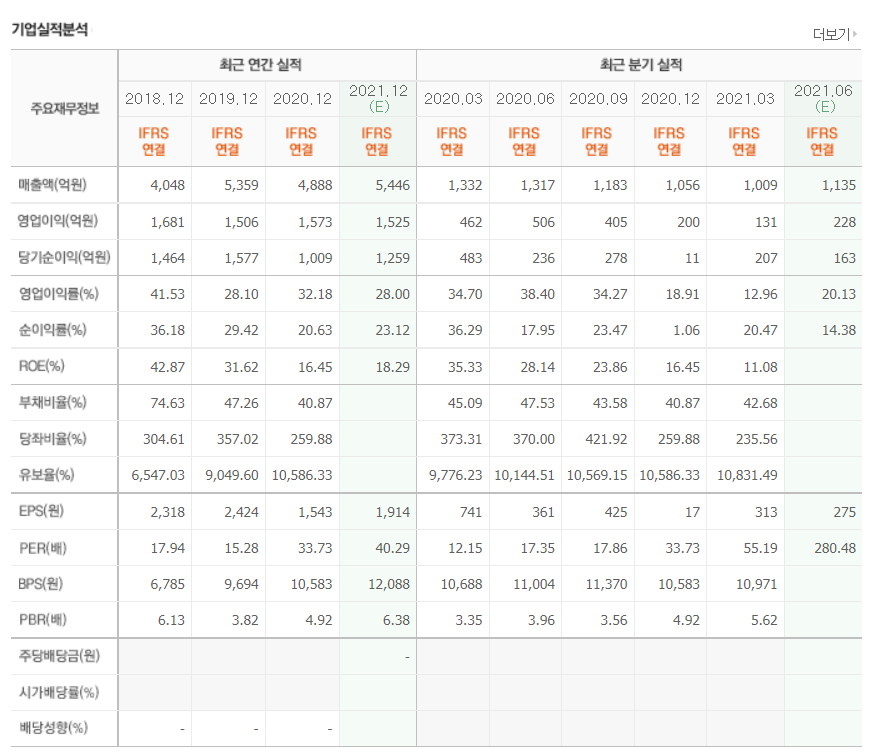Click the 최근 분기 실적 header
Image resolution: width=877 pixels, height=754 pixels.
(641, 65)
